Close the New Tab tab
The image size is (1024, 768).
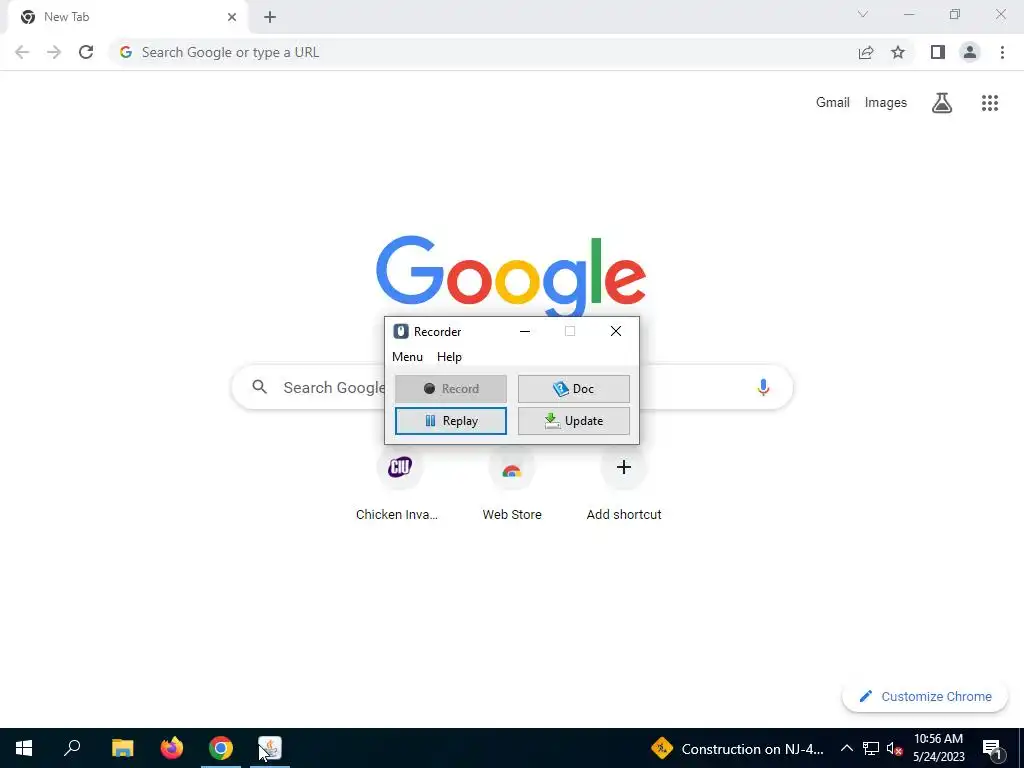tap(232, 17)
